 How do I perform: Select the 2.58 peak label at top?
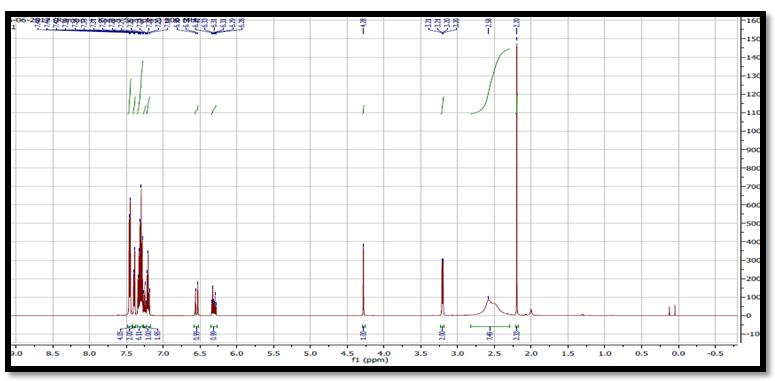point(488,22)
